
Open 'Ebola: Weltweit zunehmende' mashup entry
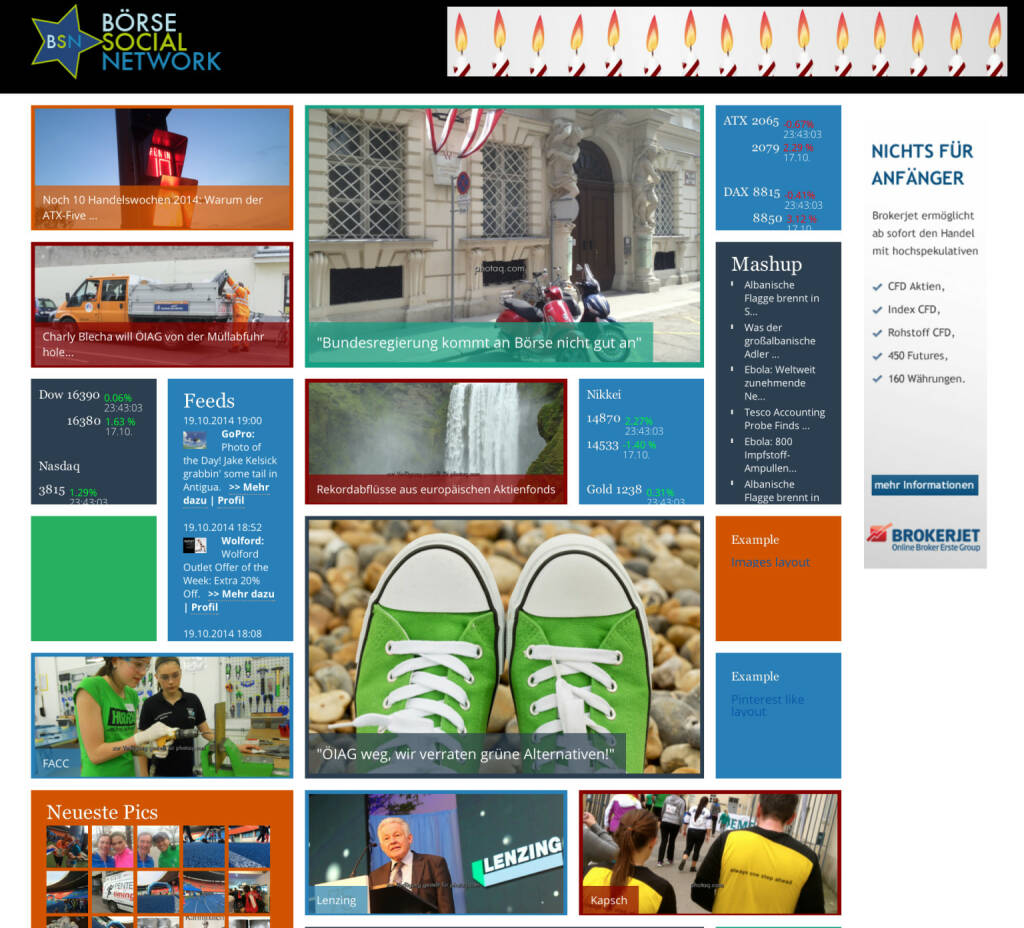[x=779, y=382]
